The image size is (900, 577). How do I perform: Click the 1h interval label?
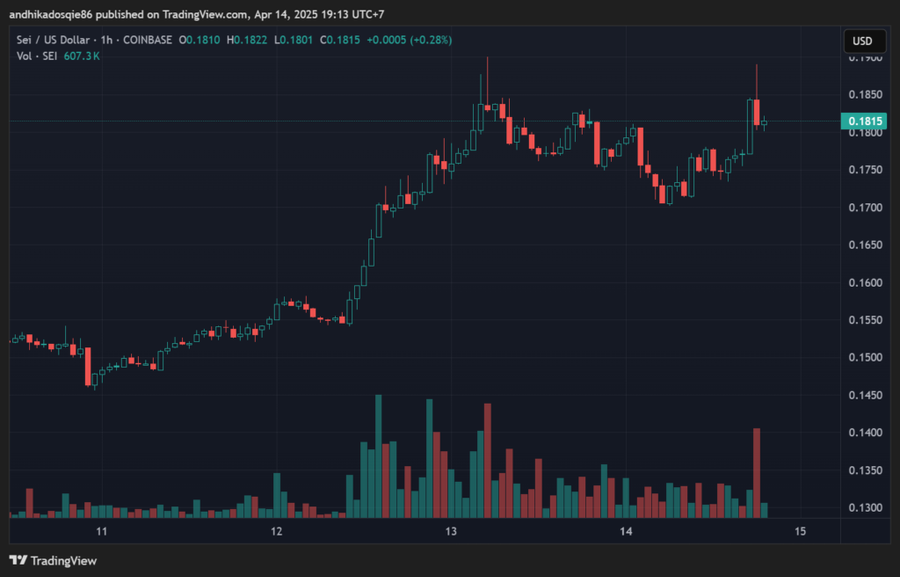(106, 40)
